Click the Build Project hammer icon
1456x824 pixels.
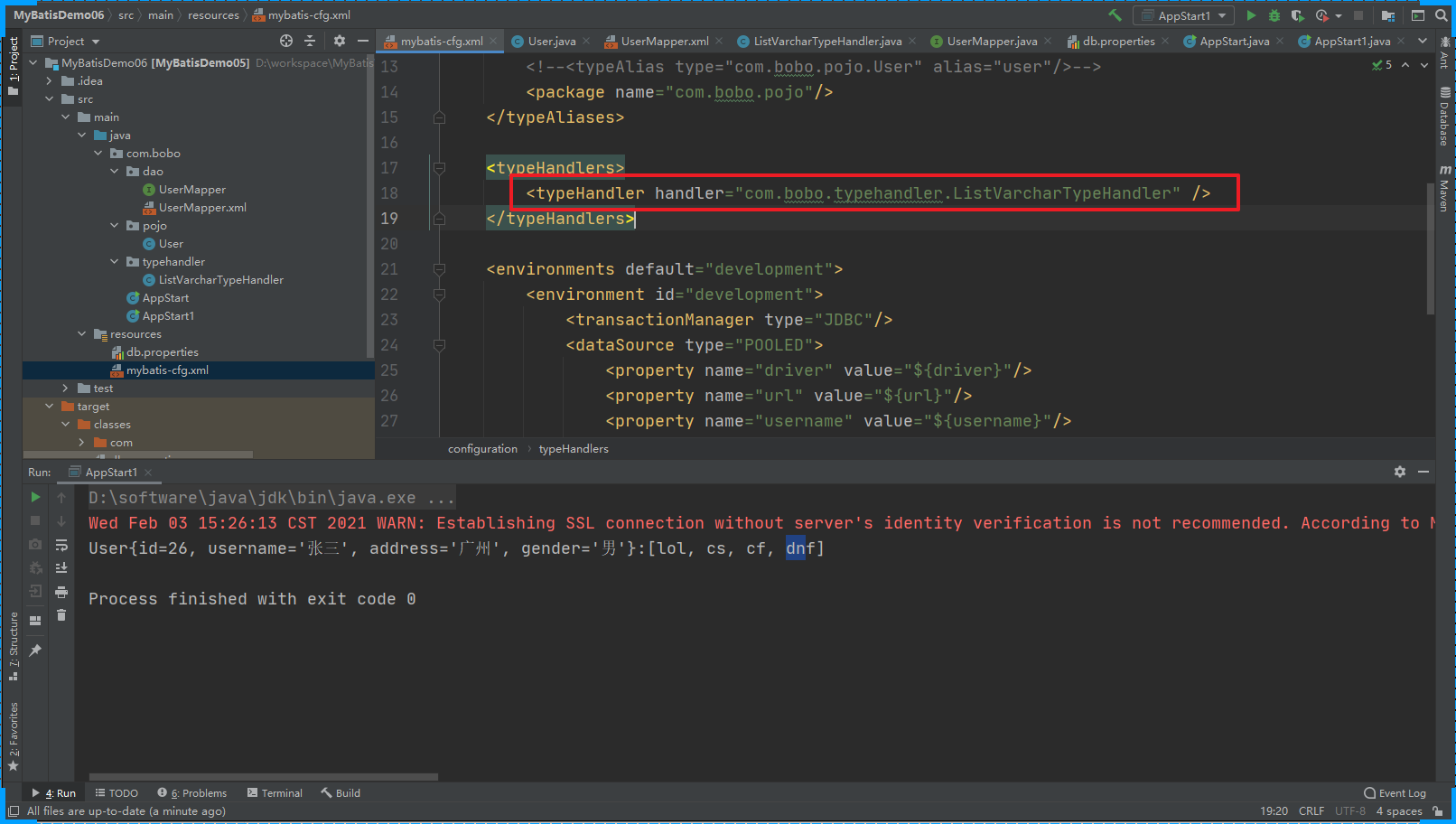1115,15
